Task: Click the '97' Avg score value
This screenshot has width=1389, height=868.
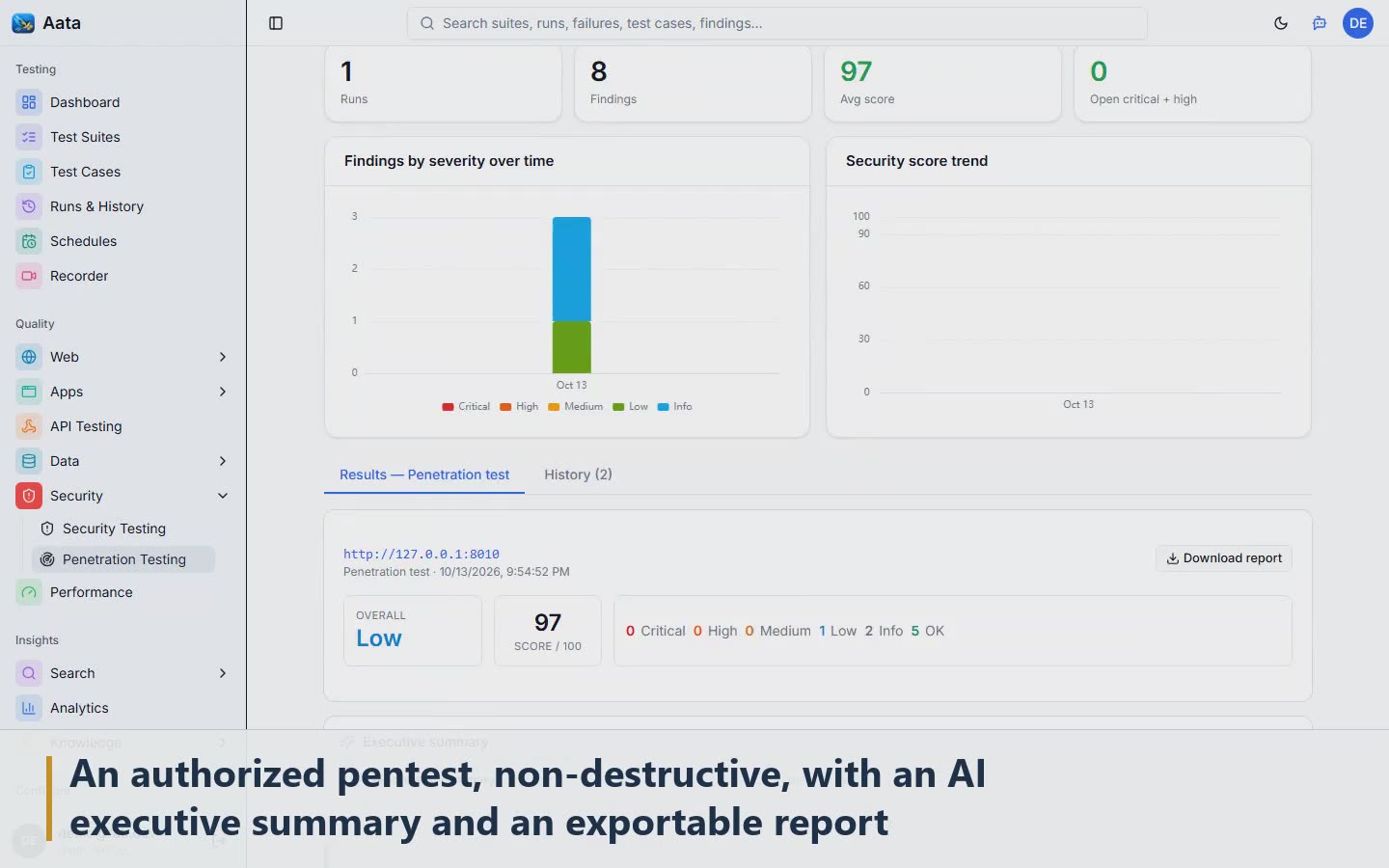Action: coord(857,71)
